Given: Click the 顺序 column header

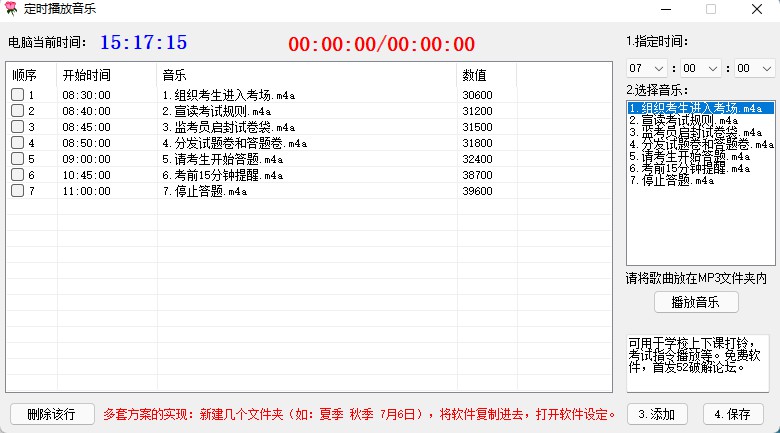Looking at the screenshot, I should pyautogui.click(x=32, y=75).
